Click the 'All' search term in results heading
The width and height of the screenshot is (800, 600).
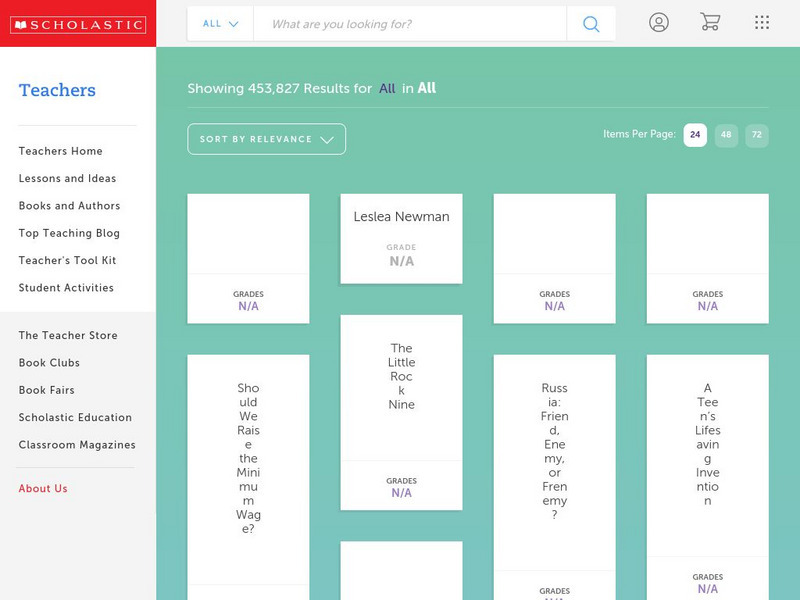(387, 89)
